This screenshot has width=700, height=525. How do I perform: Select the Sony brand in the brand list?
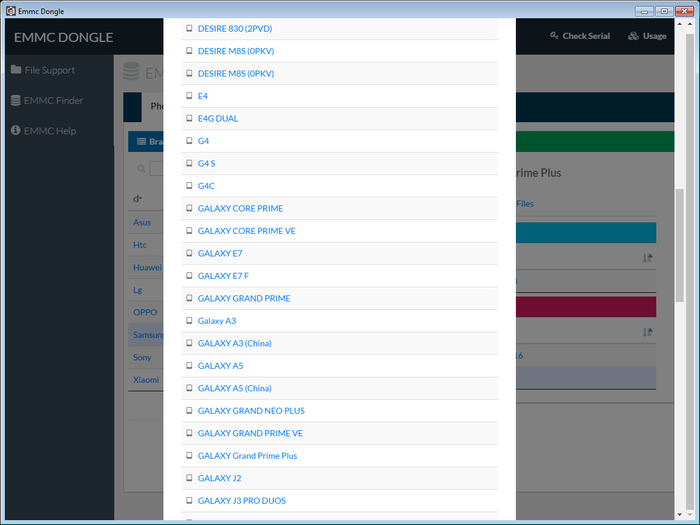tap(142, 357)
